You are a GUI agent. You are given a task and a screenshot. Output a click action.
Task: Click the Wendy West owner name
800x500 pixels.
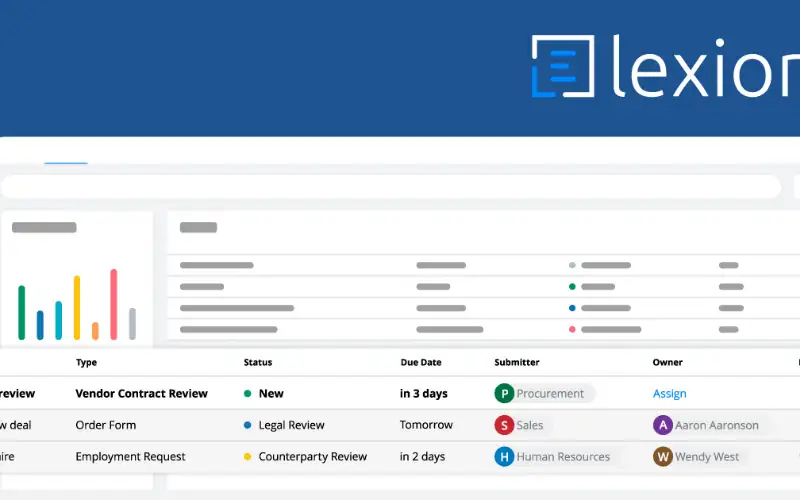click(x=707, y=457)
